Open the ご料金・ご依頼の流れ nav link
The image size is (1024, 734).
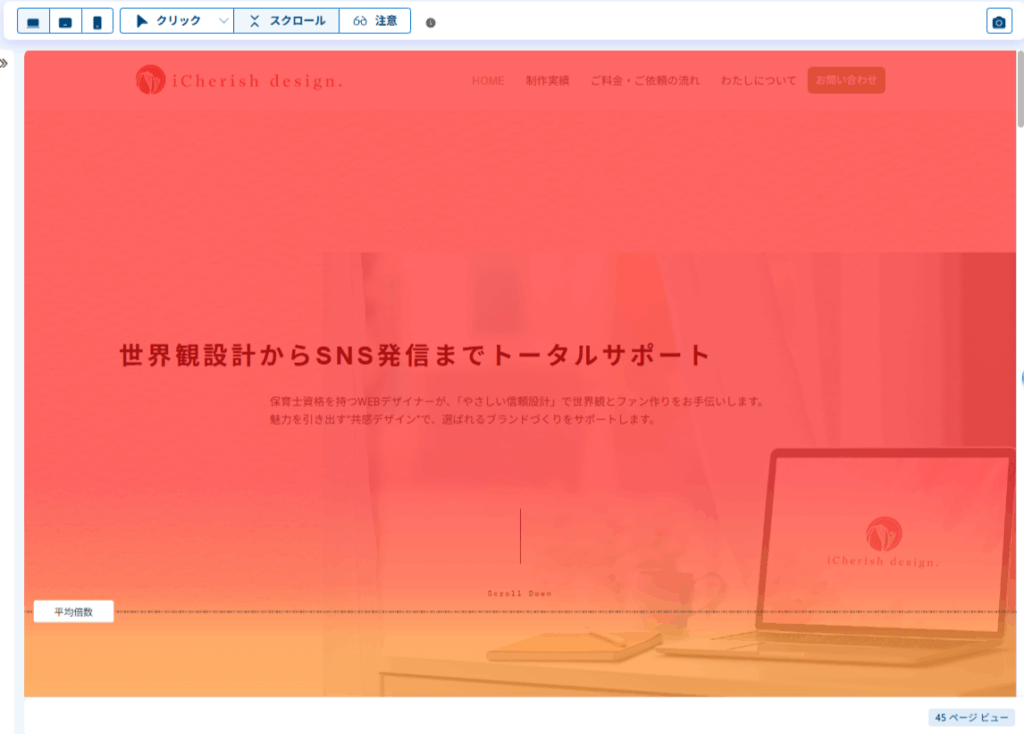(x=645, y=81)
